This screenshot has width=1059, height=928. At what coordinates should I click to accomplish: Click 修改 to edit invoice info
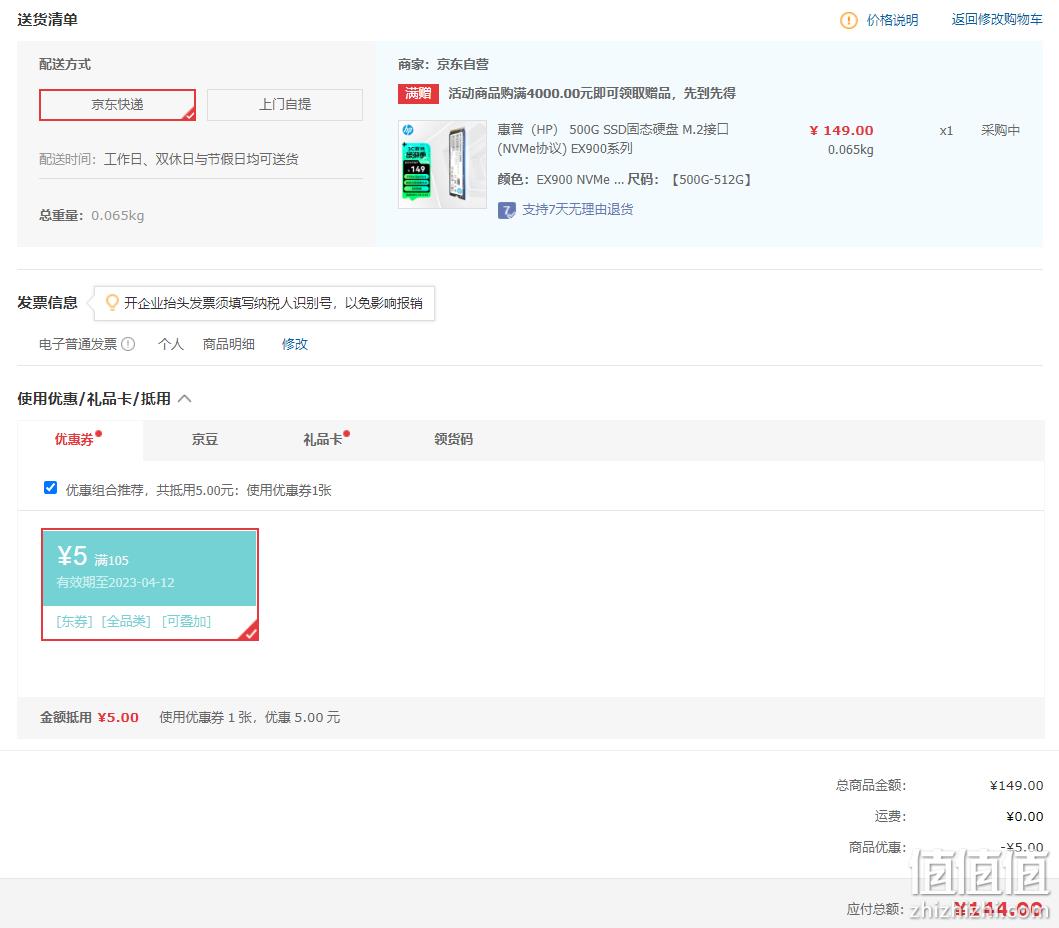(294, 344)
